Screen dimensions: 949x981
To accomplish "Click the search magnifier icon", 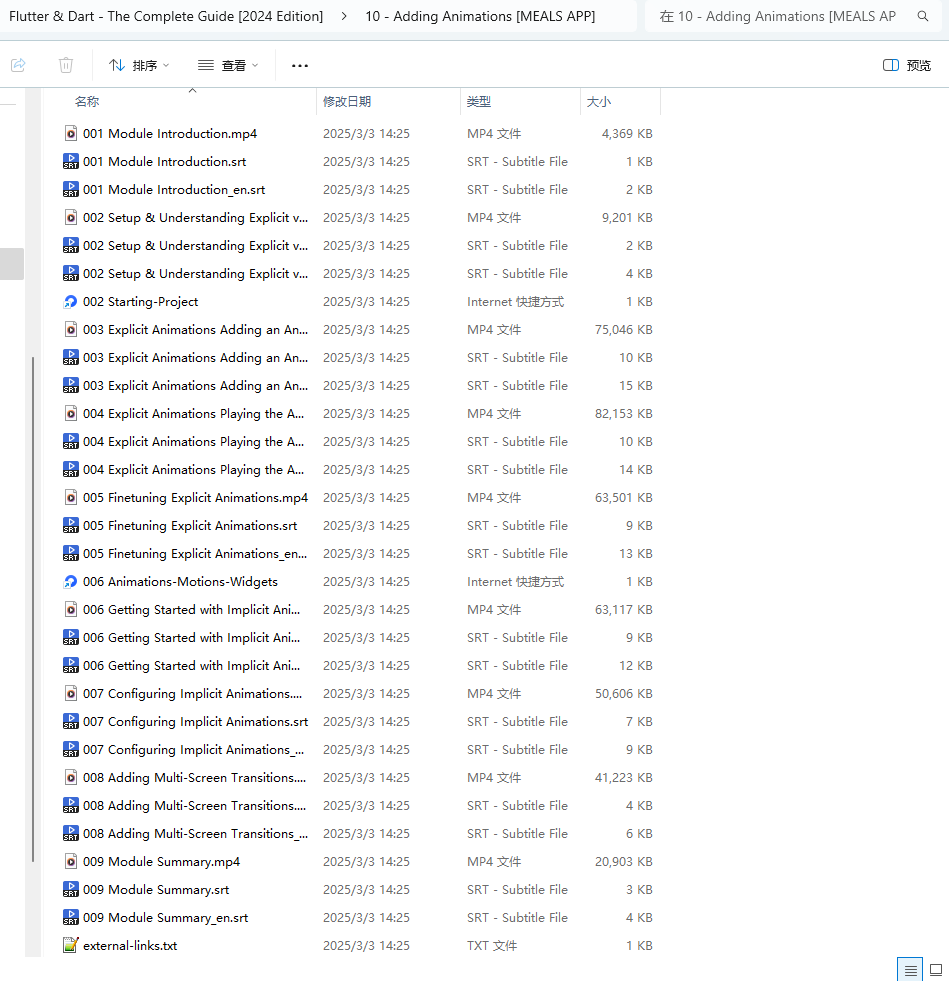I will click(x=923, y=16).
